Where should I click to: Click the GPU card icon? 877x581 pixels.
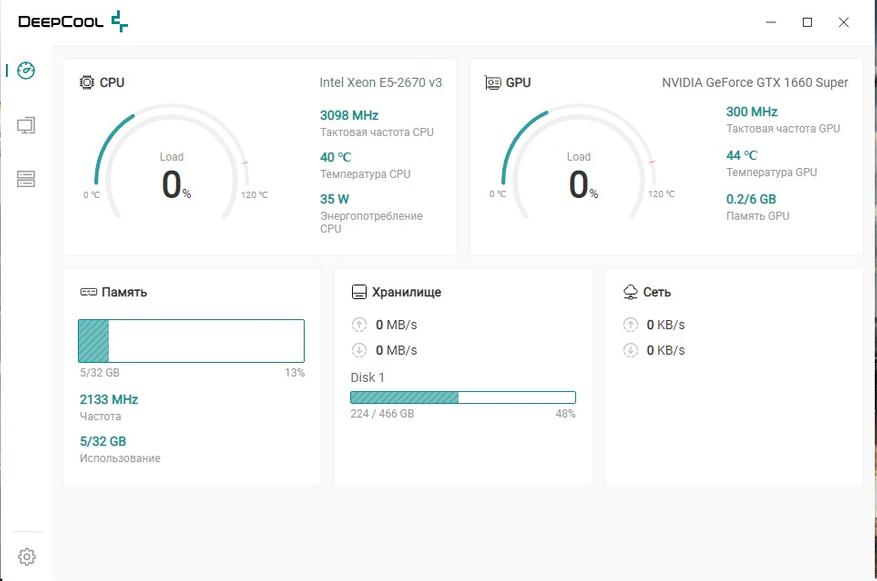coord(493,83)
